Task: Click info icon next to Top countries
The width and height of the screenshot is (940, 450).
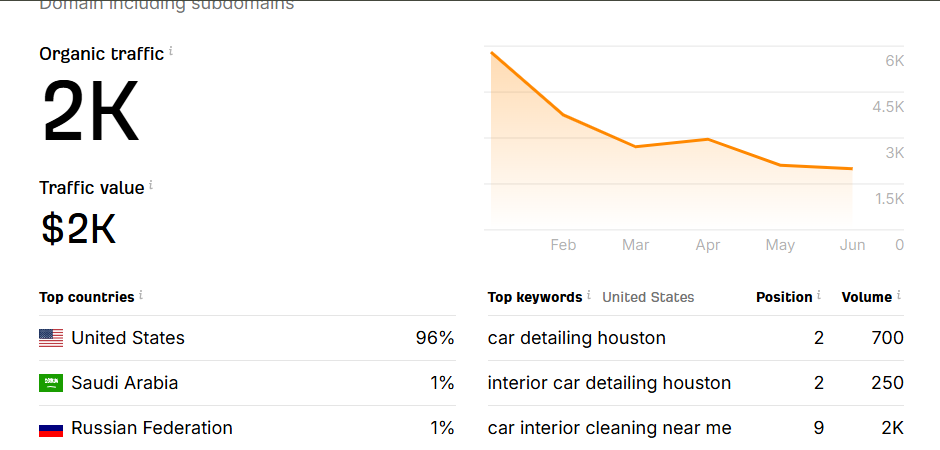Action: point(141,295)
